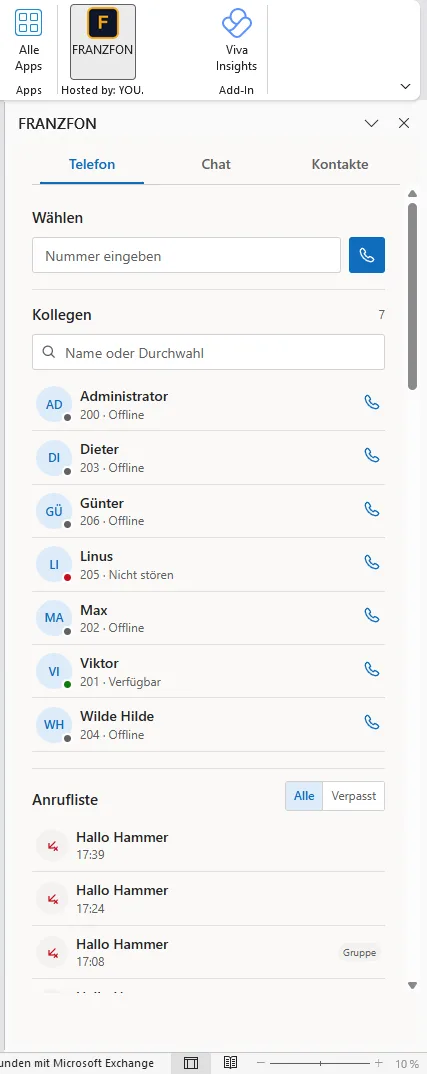Click the VI avatar of Viktor
Image resolution: width=427 pixels, height=1074 pixels.
[54, 671]
